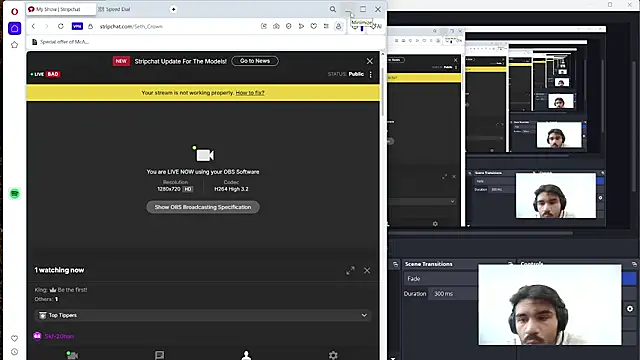Open the Skf-20man user profile
Viewport: 640px width, 360px height.
point(59,336)
